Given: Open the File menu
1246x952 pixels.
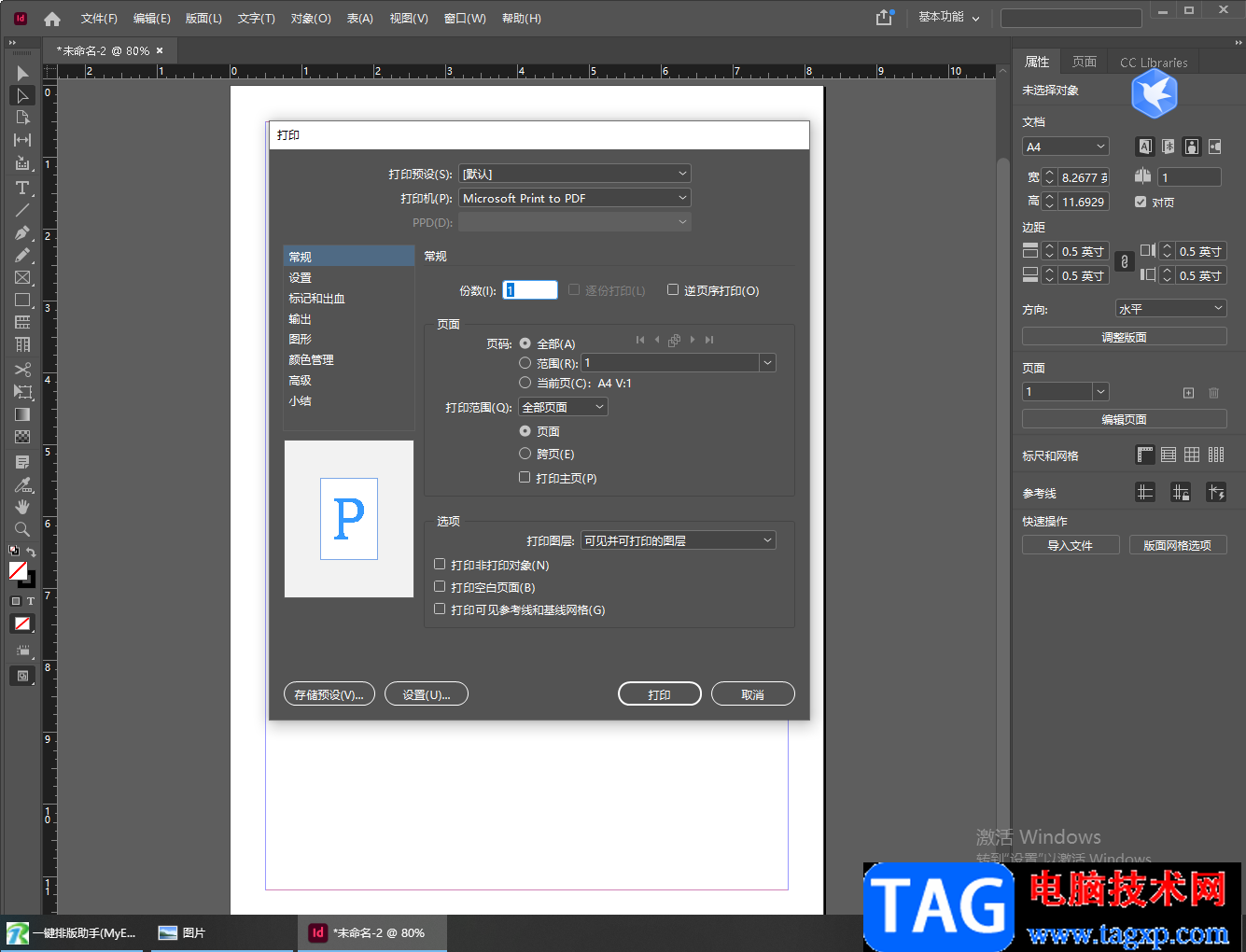Looking at the screenshot, I should pos(99,19).
